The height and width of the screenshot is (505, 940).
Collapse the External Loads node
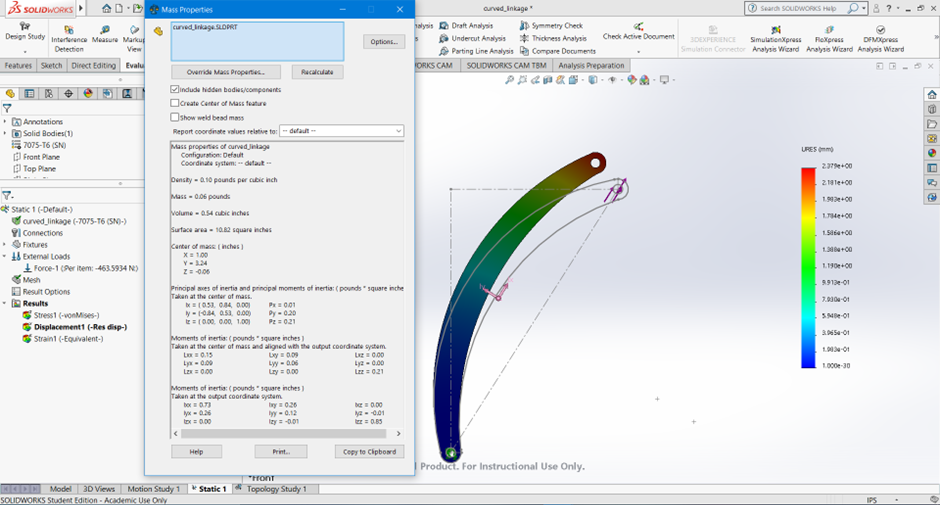[x=6, y=256]
